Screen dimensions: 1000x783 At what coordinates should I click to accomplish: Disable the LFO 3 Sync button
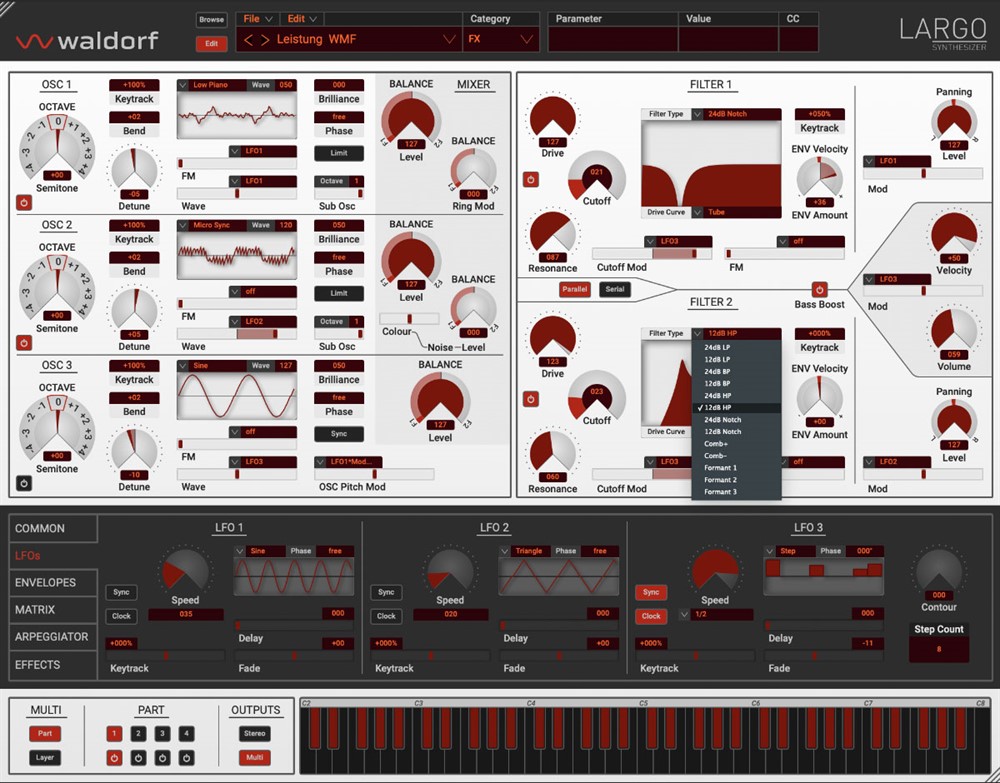tap(651, 593)
